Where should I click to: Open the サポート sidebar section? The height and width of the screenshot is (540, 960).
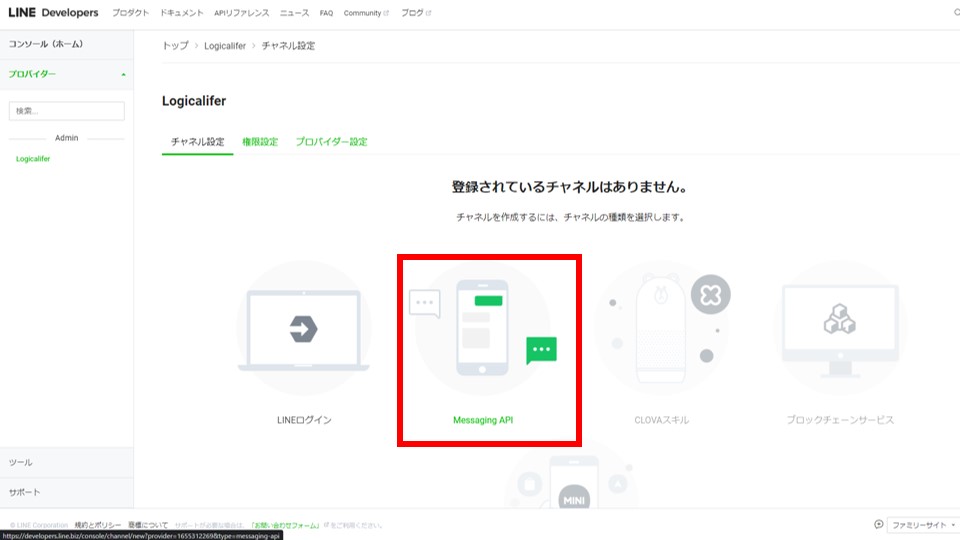point(66,493)
